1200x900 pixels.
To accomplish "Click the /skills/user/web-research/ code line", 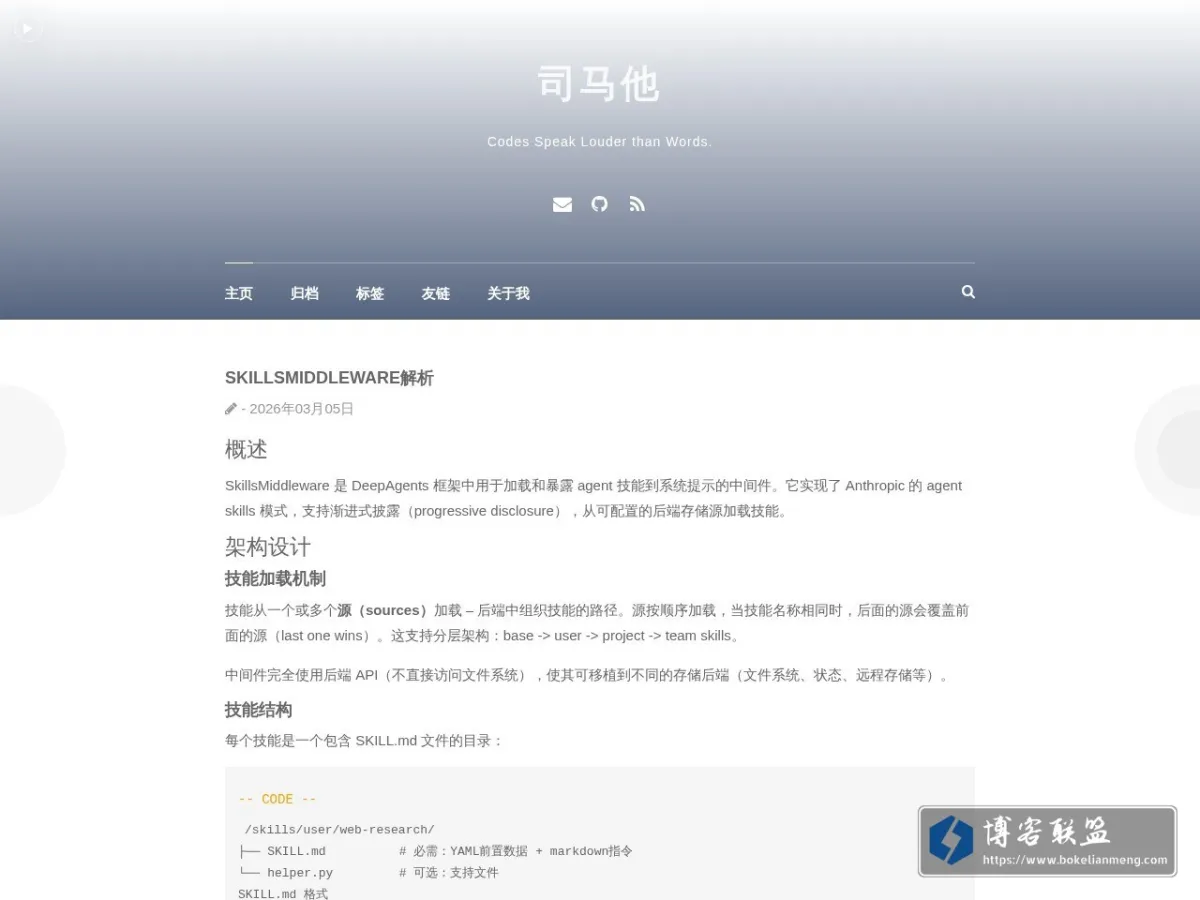I will [x=340, y=830].
